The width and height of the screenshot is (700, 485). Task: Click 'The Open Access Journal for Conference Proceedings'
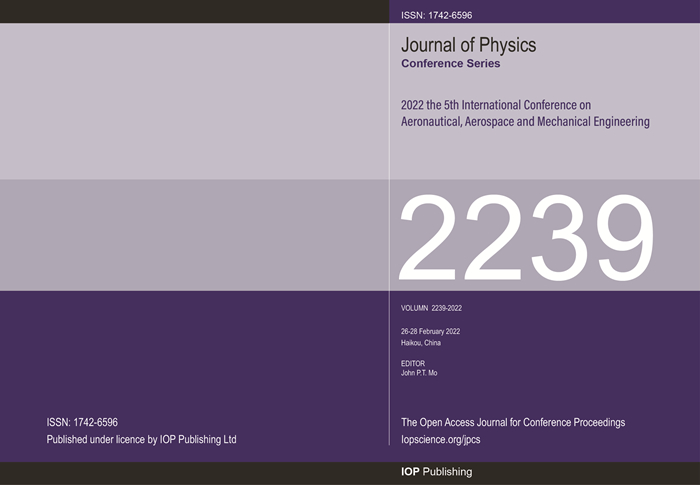(513, 422)
